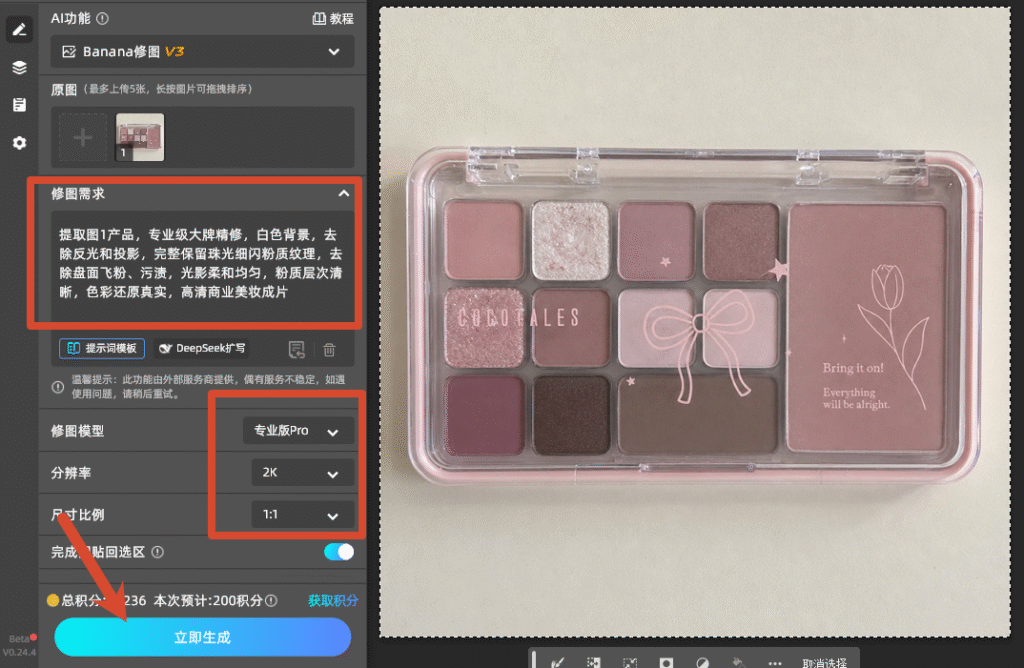
Task: Click the info icon next to AI功能
Action: (103, 19)
